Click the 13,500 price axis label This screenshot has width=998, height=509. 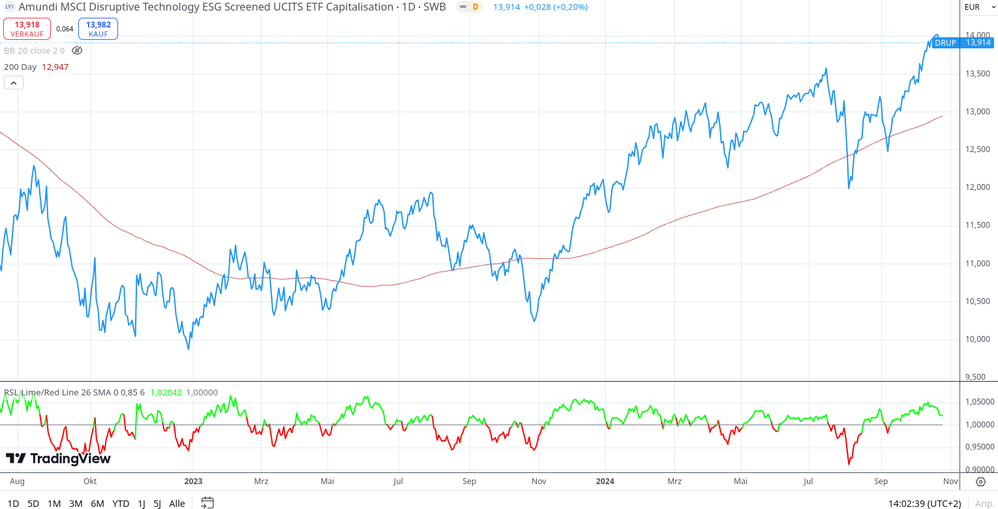(x=978, y=73)
